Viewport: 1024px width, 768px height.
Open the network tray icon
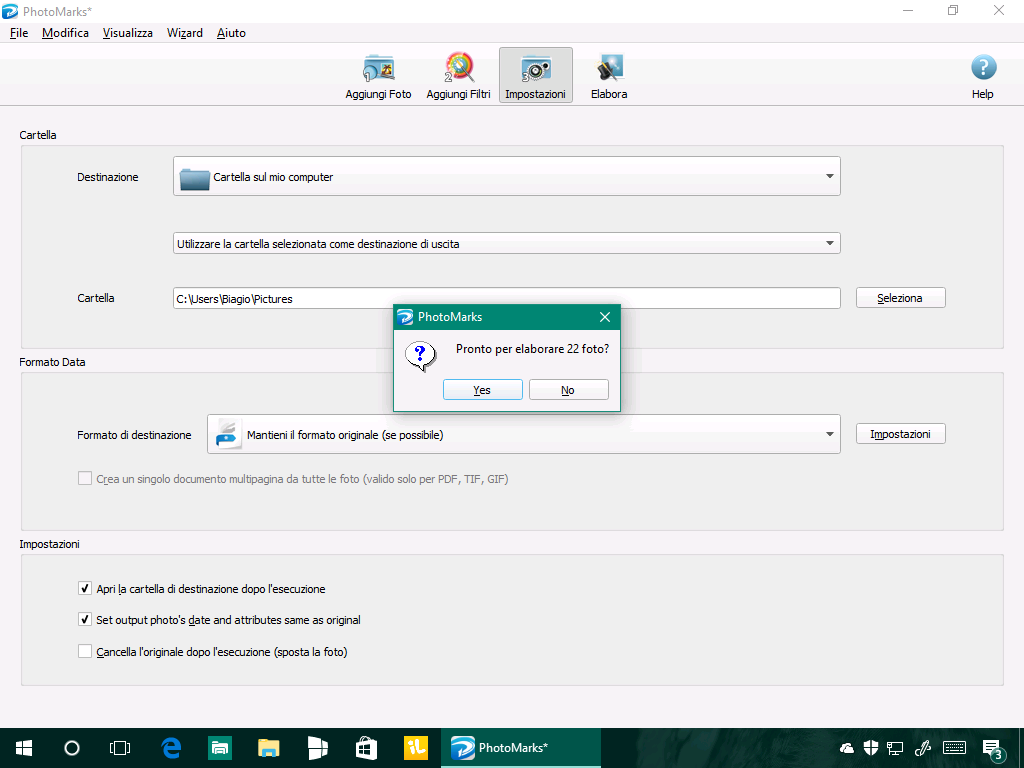click(895, 748)
